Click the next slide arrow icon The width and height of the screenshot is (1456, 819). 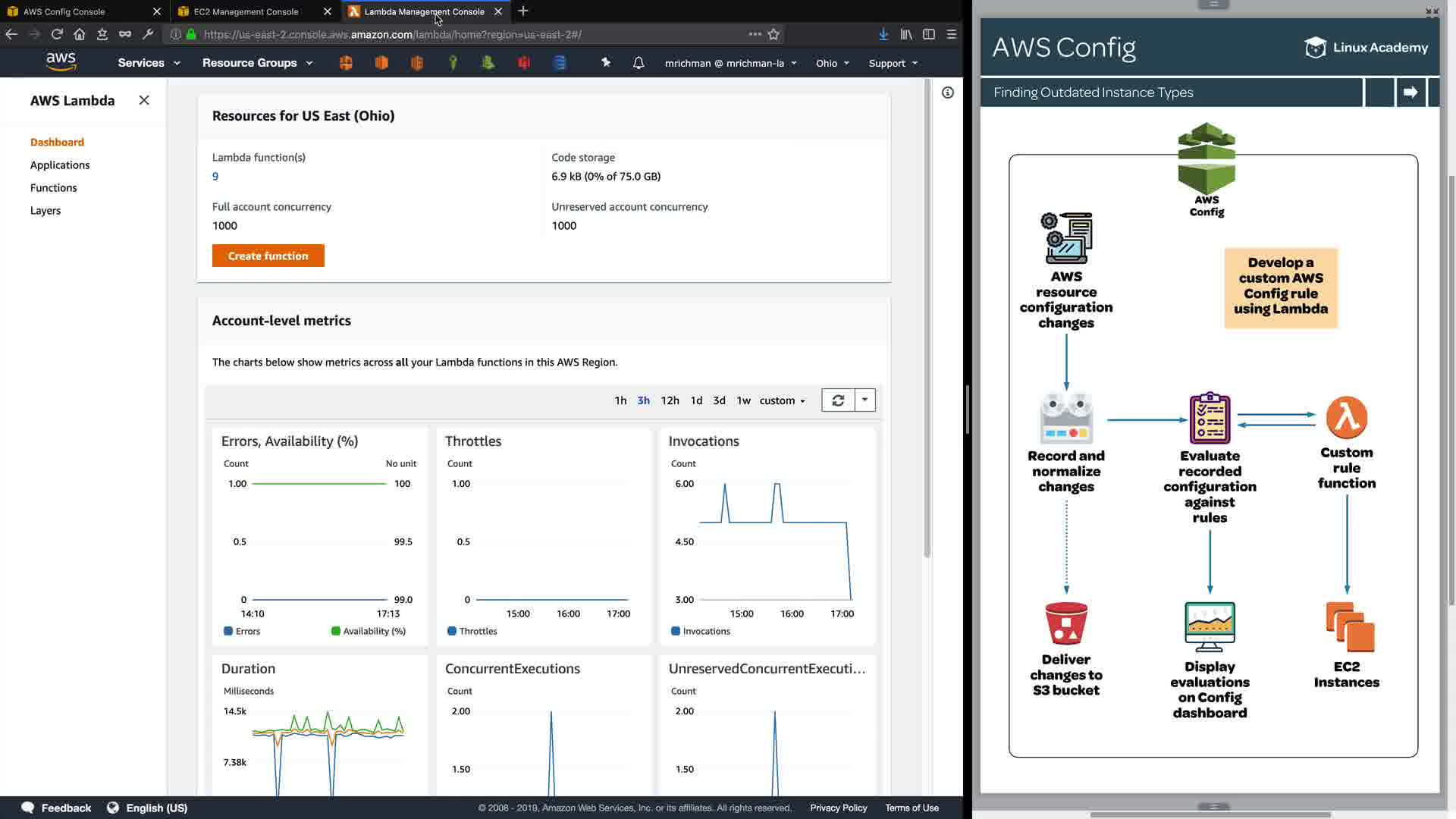click(x=1410, y=93)
